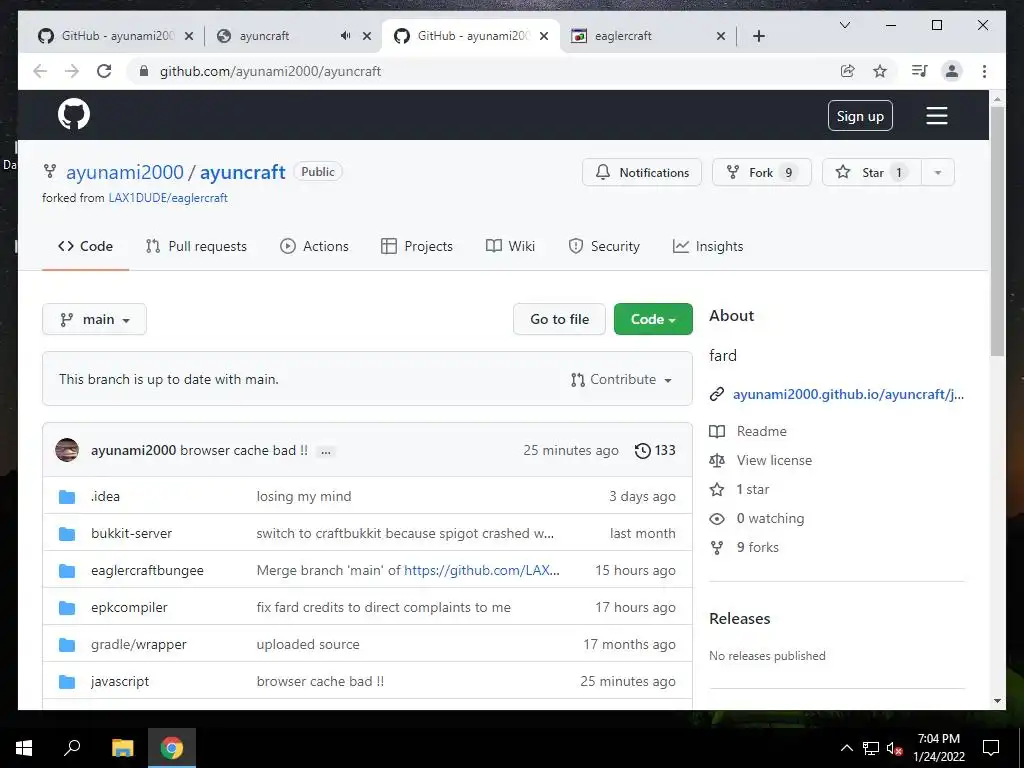Screen dimensions: 1024x768
Task: Open Windows Start menu
Action: (24, 748)
